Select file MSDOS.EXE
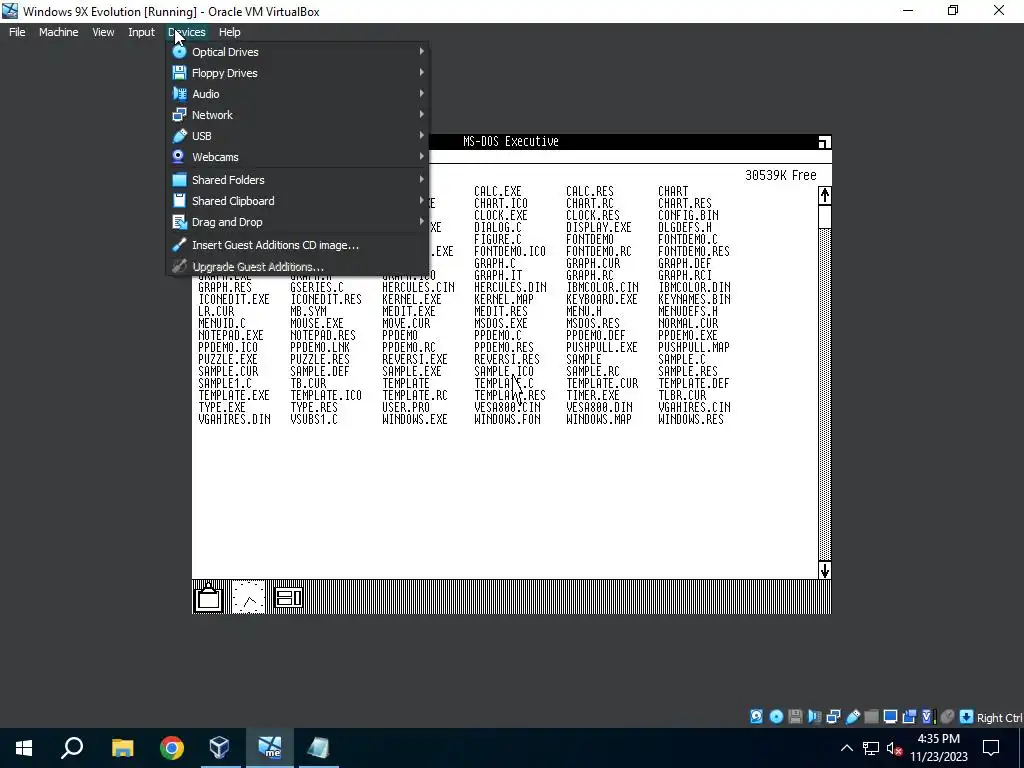Viewport: 1024px width, 768px height. point(500,323)
